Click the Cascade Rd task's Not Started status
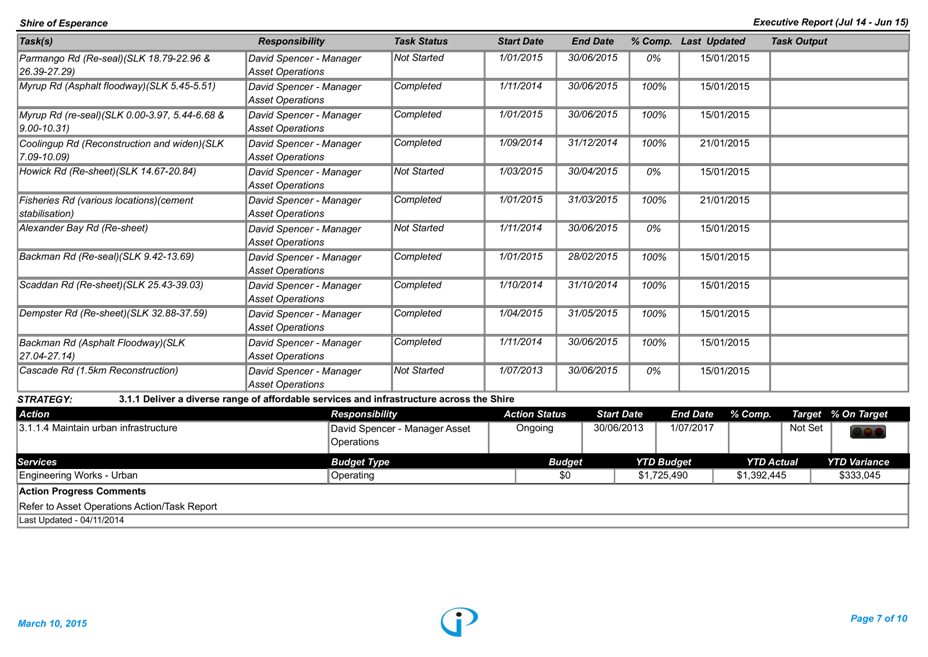This screenshot has width=928, height=657. coord(418,371)
